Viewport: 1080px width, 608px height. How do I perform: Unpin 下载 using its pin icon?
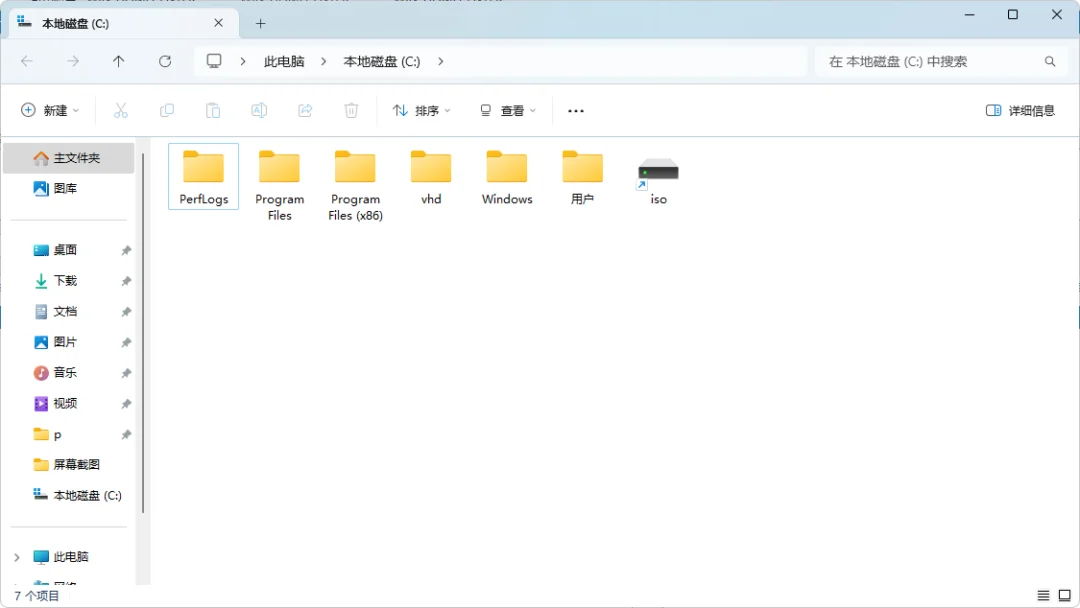coord(126,281)
